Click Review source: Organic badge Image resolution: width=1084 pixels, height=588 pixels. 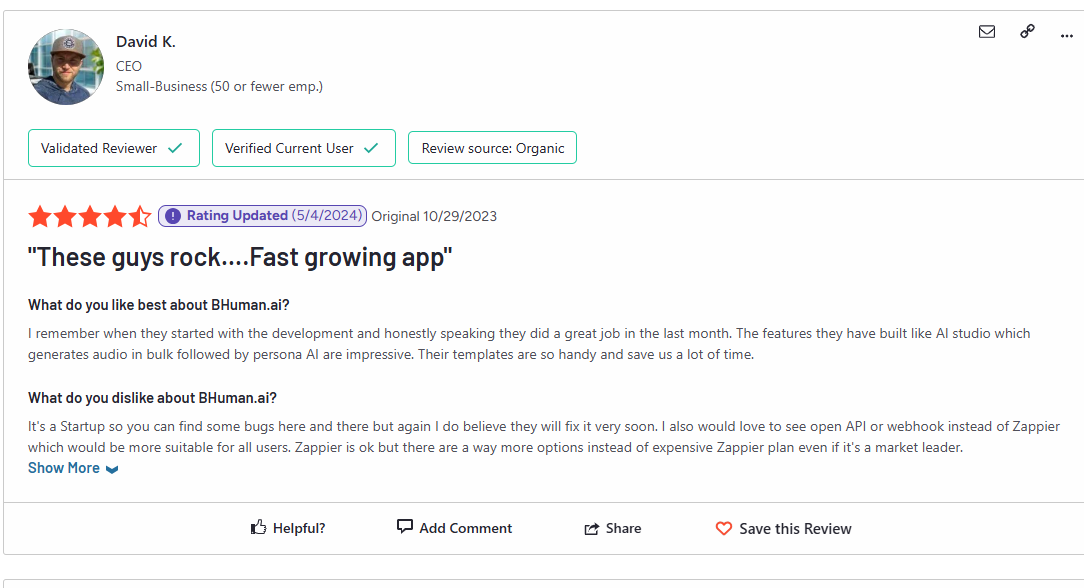492,148
